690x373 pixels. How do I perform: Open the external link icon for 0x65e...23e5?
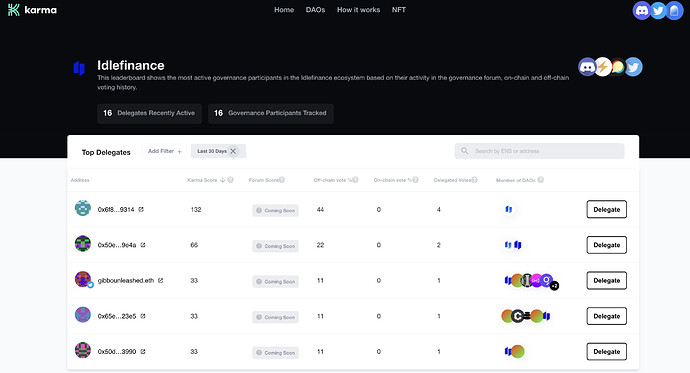(143, 316)
